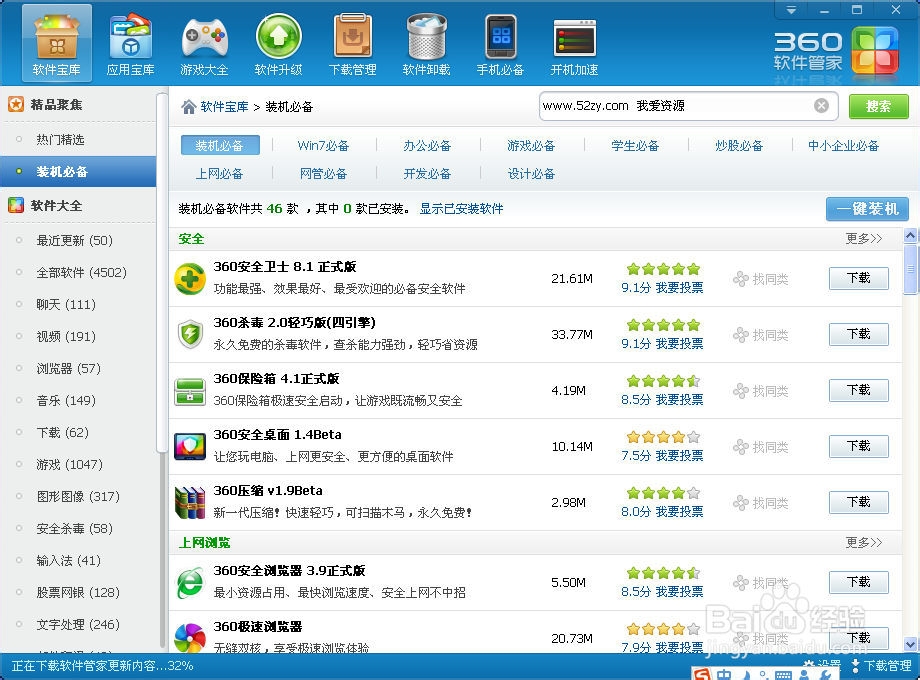Open 下载管理 download manager icon

click(x=352, y=43)
